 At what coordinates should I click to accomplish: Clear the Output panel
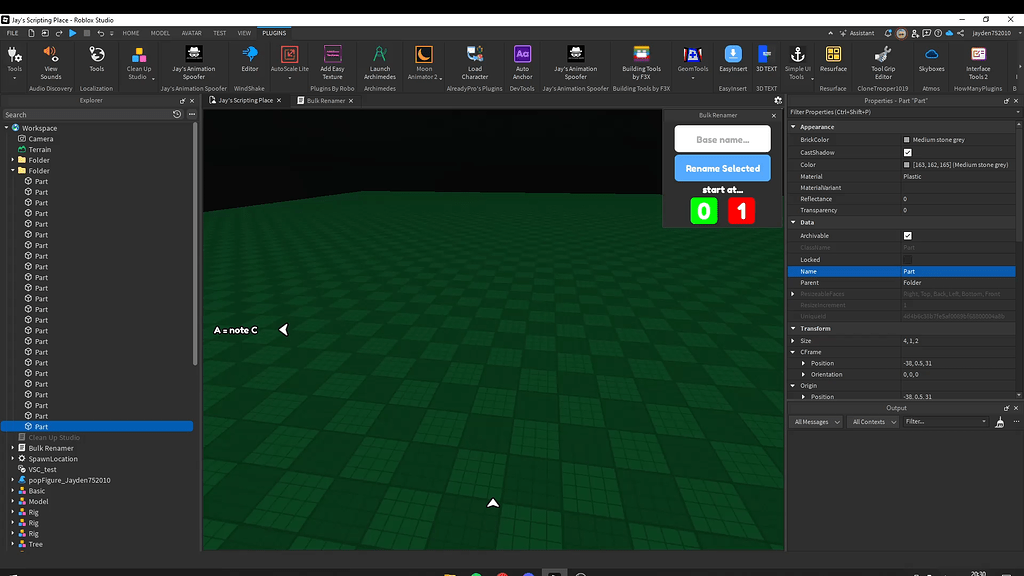(x=1000, y=423)
